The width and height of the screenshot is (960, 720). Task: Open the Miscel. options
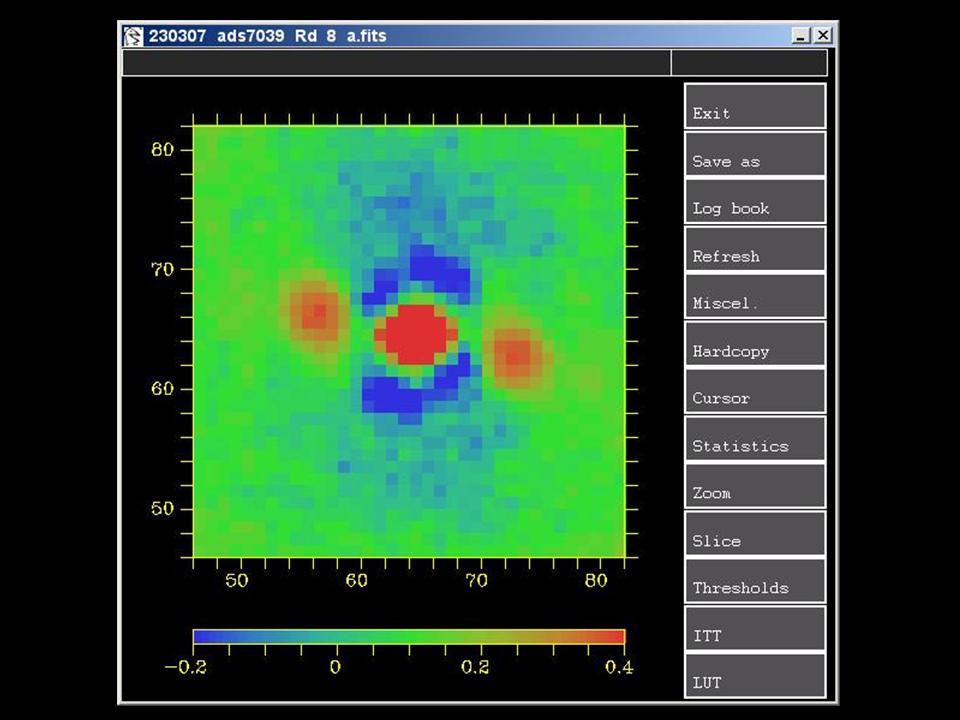(755, 296)
